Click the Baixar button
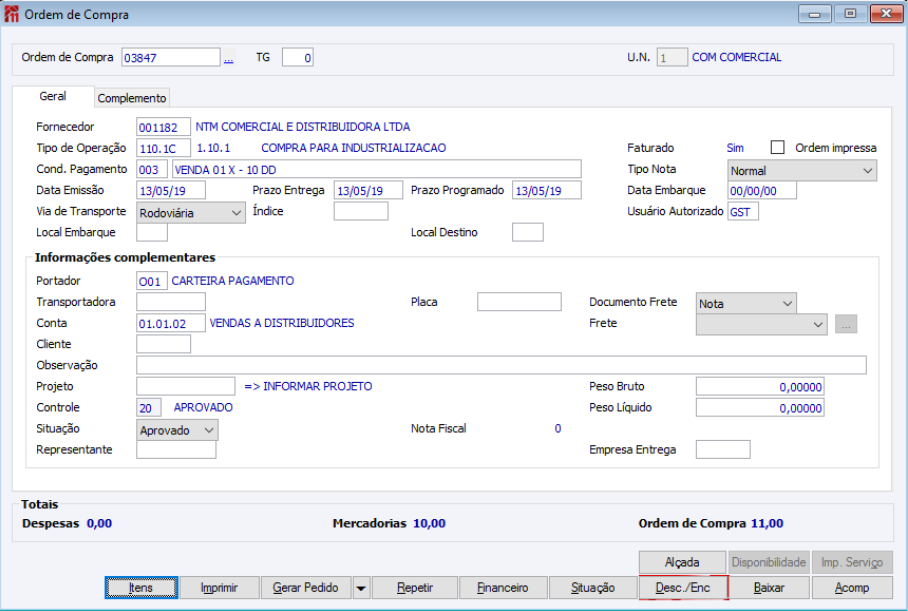Screen dimensions: 908x611 coord(769,588)
